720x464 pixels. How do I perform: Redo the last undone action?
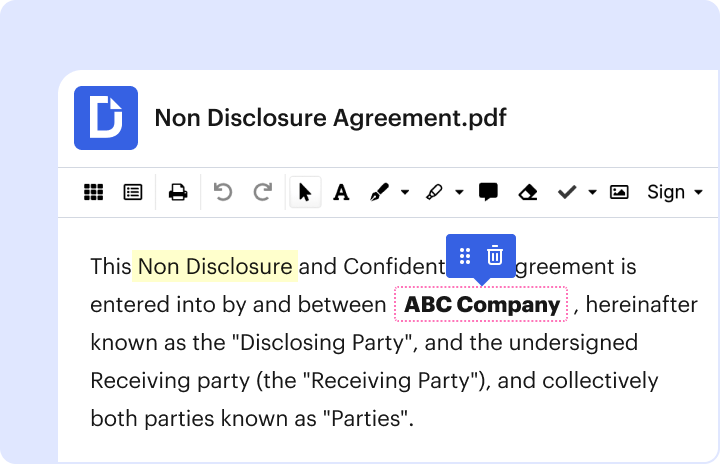262,192
